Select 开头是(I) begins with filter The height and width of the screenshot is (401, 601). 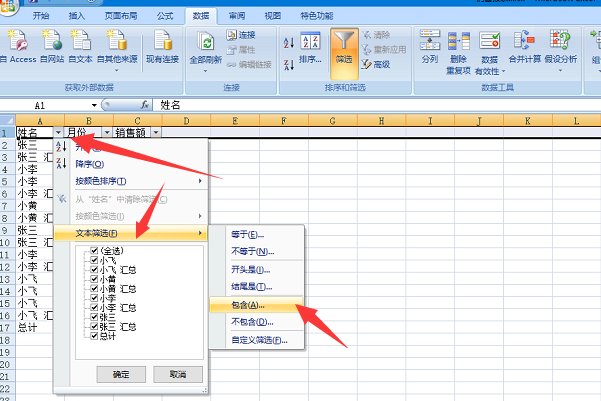click(257, 270)
